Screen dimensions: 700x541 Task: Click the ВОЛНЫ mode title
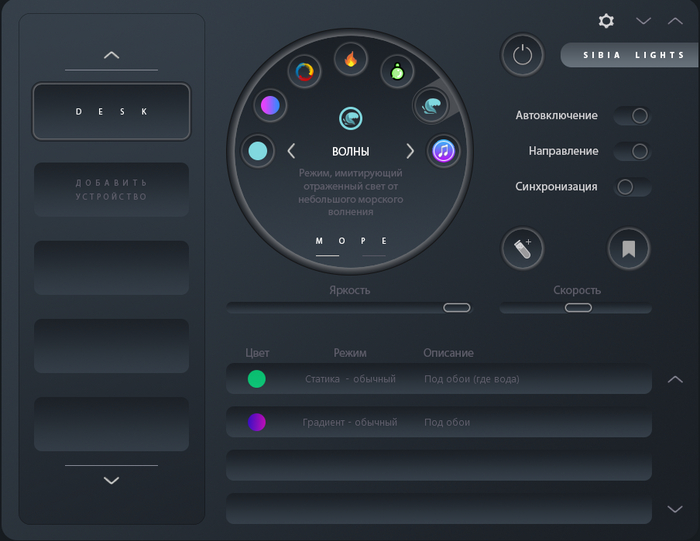click(x=350, y=151)
